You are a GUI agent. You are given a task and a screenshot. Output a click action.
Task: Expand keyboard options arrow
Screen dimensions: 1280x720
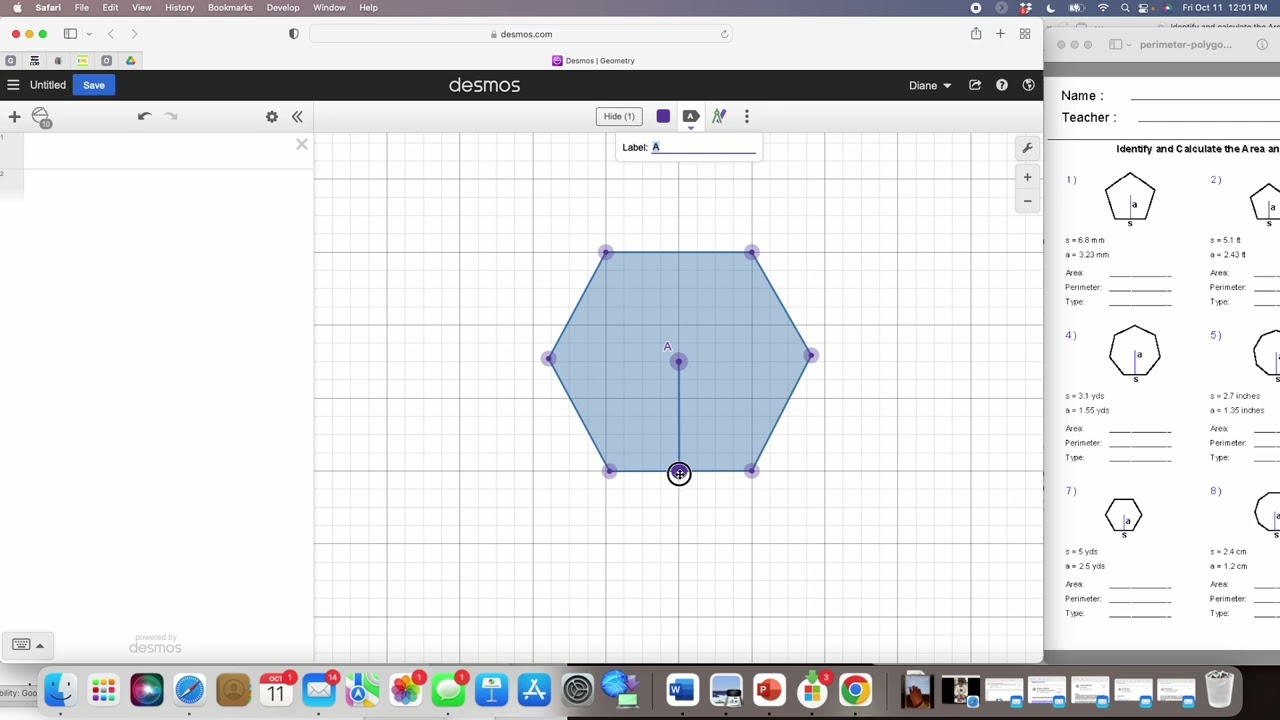pos(40,645)
